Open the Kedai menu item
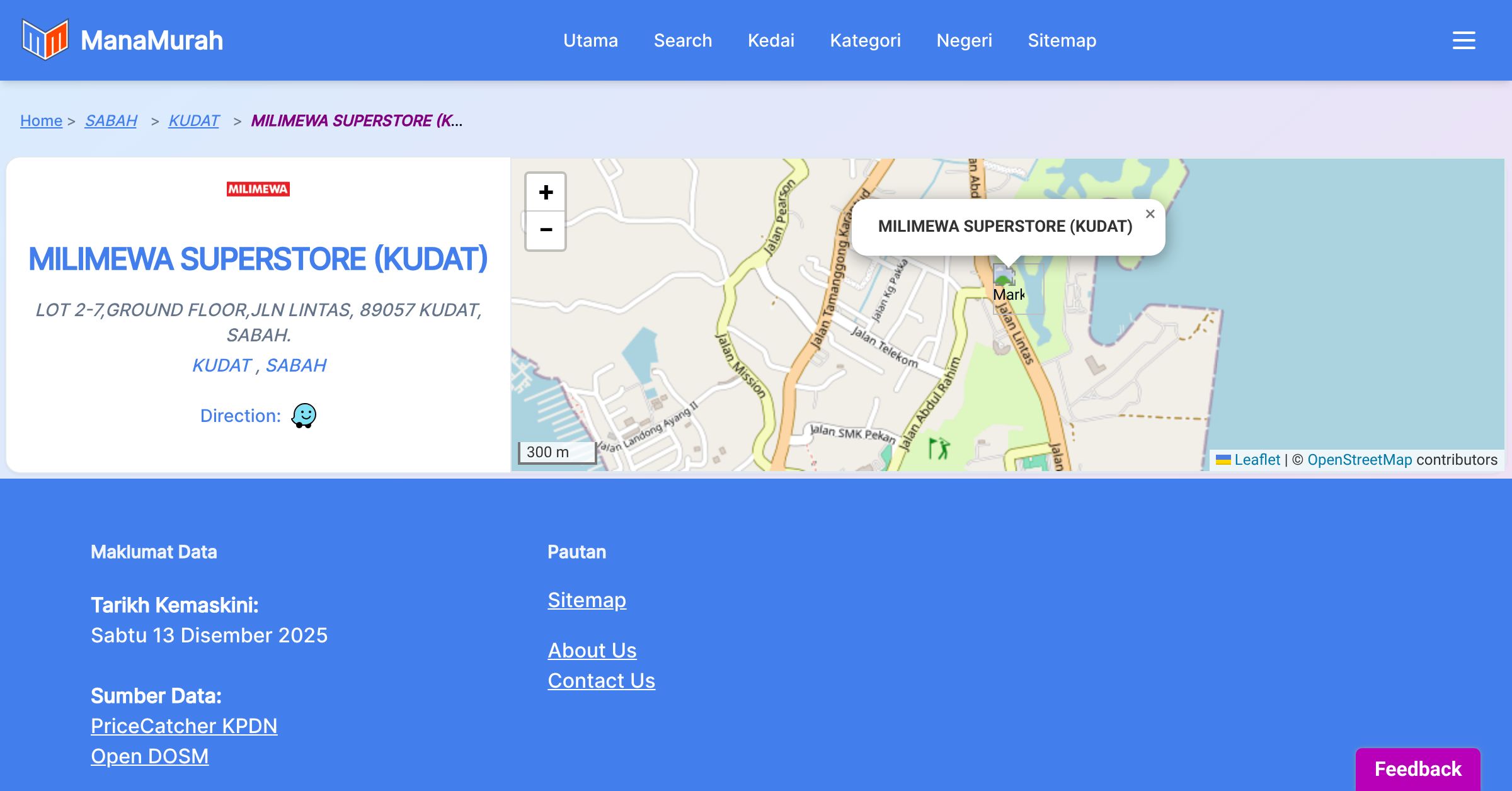 pyautogui.click(x=770, y=40)
